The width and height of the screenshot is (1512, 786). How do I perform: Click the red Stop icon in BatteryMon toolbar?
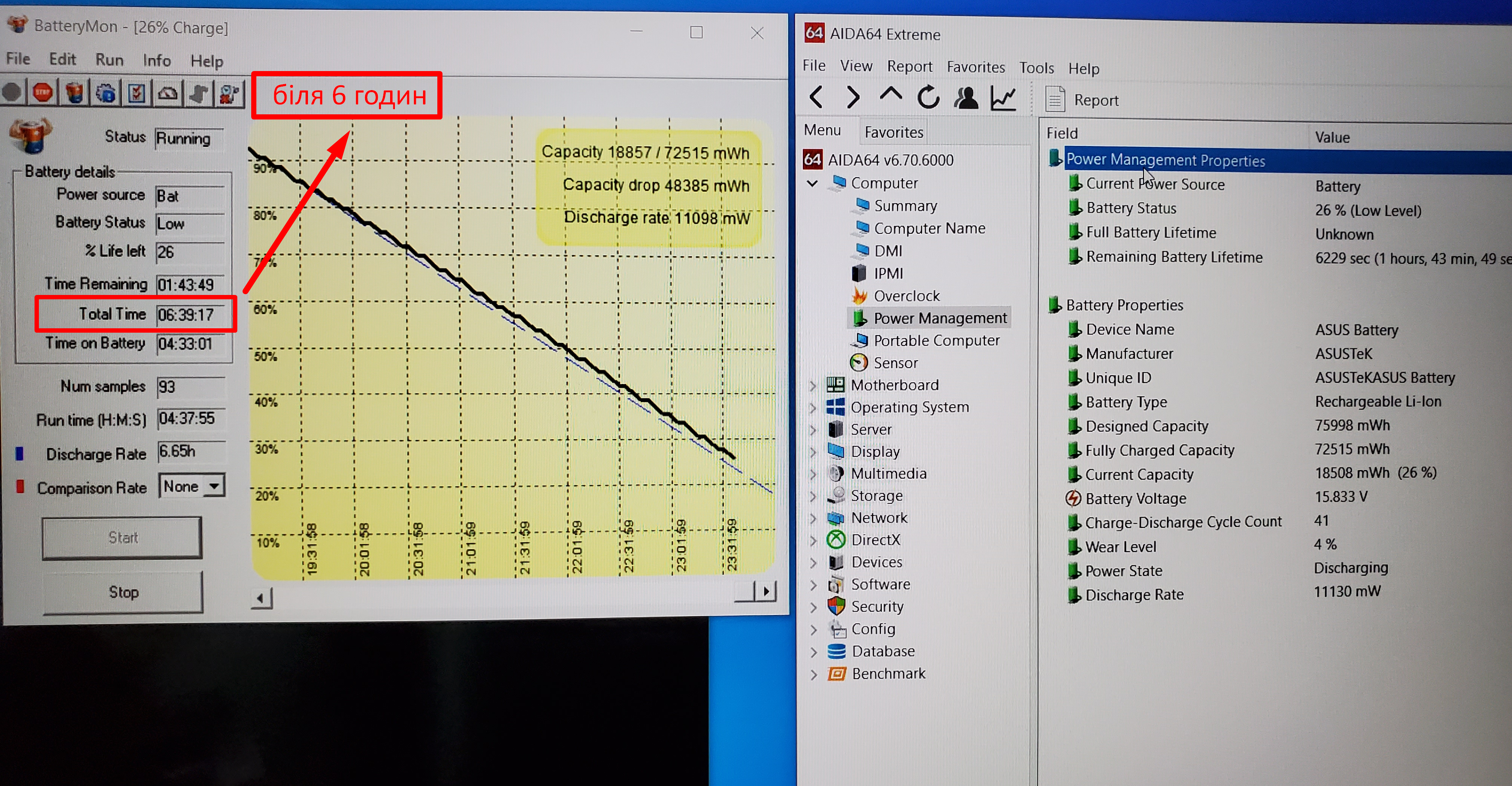[42, 93]
